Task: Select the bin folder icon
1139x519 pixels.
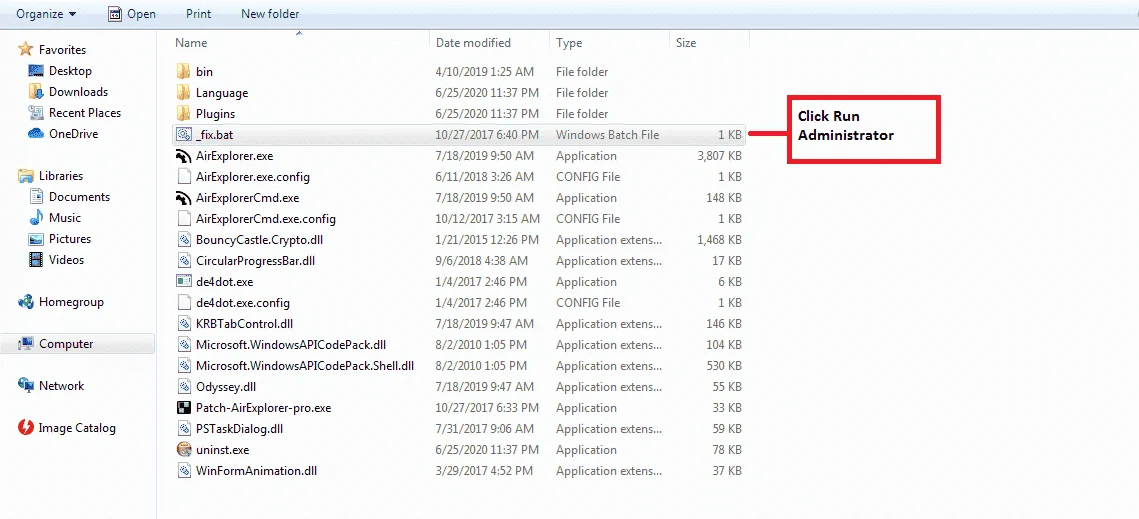Action: (183, 72)
